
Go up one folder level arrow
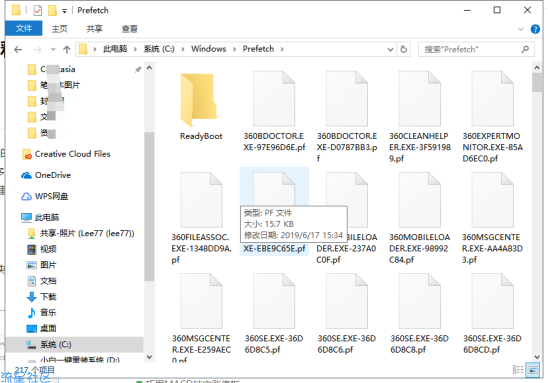67,50
